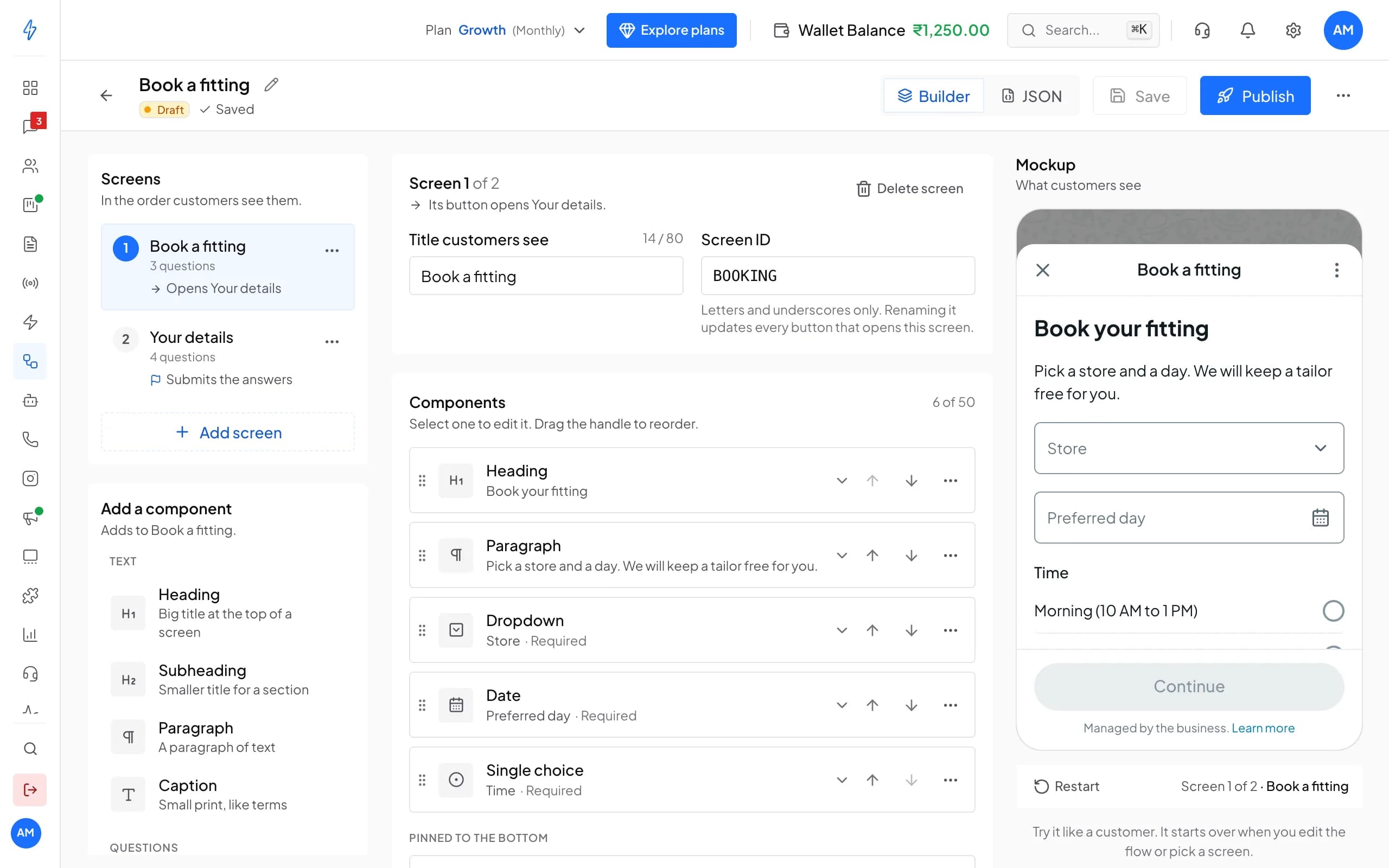Open the chat inbox icon with badge 3
Screen dimensions: 1389x868
pos(30,126)
